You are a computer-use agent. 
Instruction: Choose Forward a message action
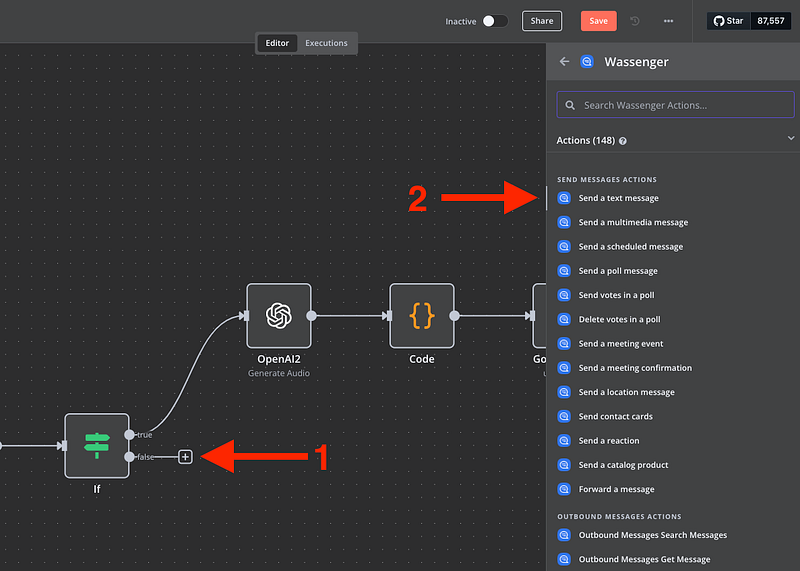point(616,489)
